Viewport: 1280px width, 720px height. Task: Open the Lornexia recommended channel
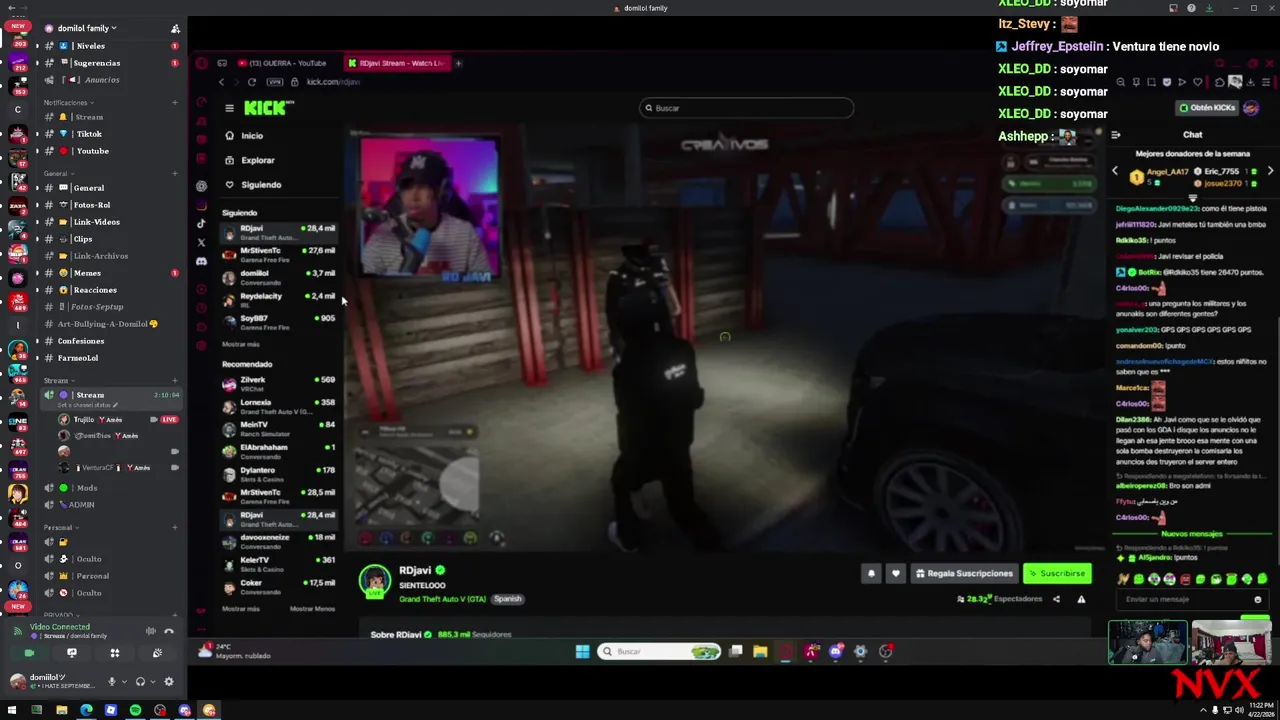tap(279, 406)
